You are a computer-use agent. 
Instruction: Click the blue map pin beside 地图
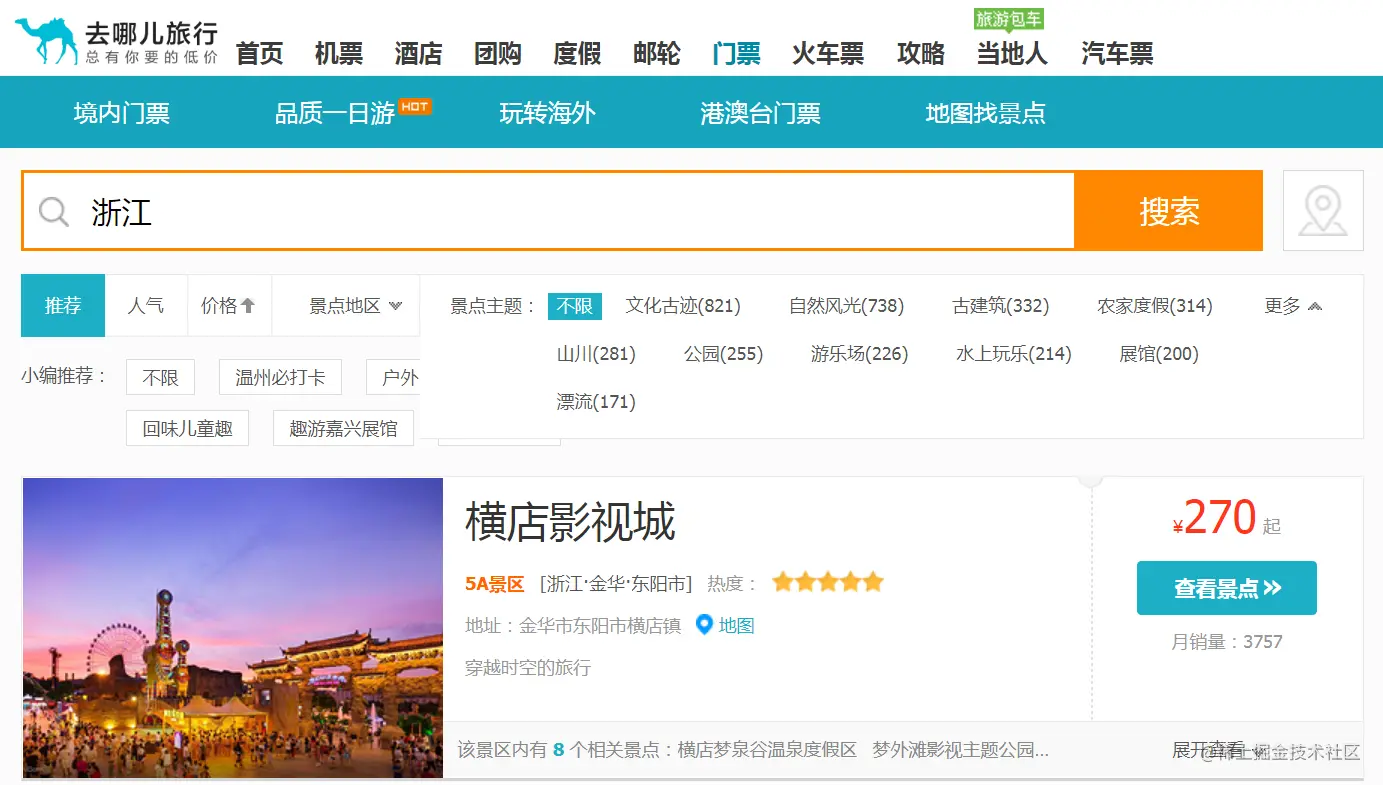(x=704, y=625)
